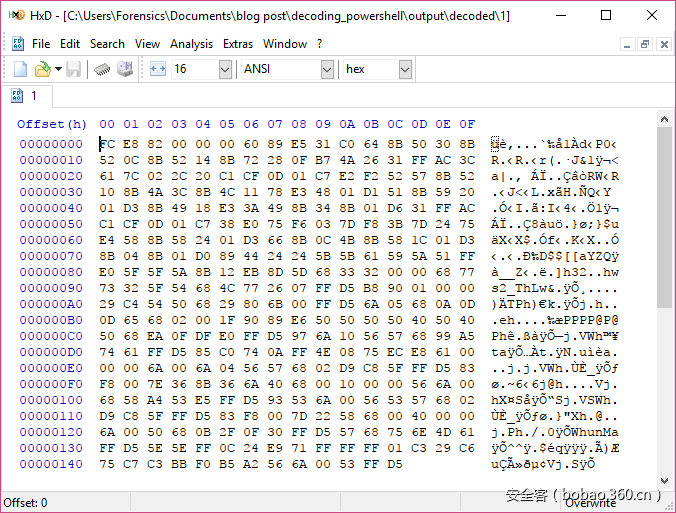
Task: Open the Extras menu
Action: pyautogui.click(x=238, y=44)
